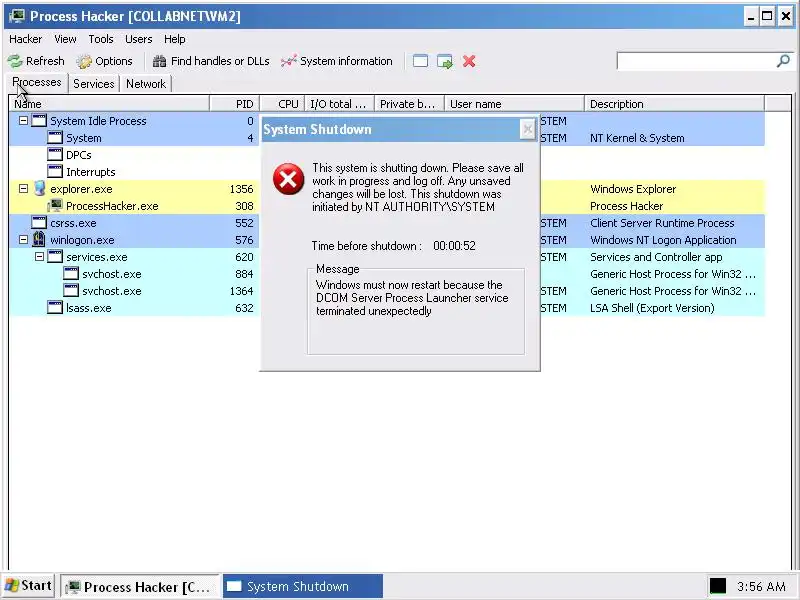This screenshot has height=600, width=800.
Task: Click PID 1356 cell
Action: pyautogui.click(x=241, y=189)
